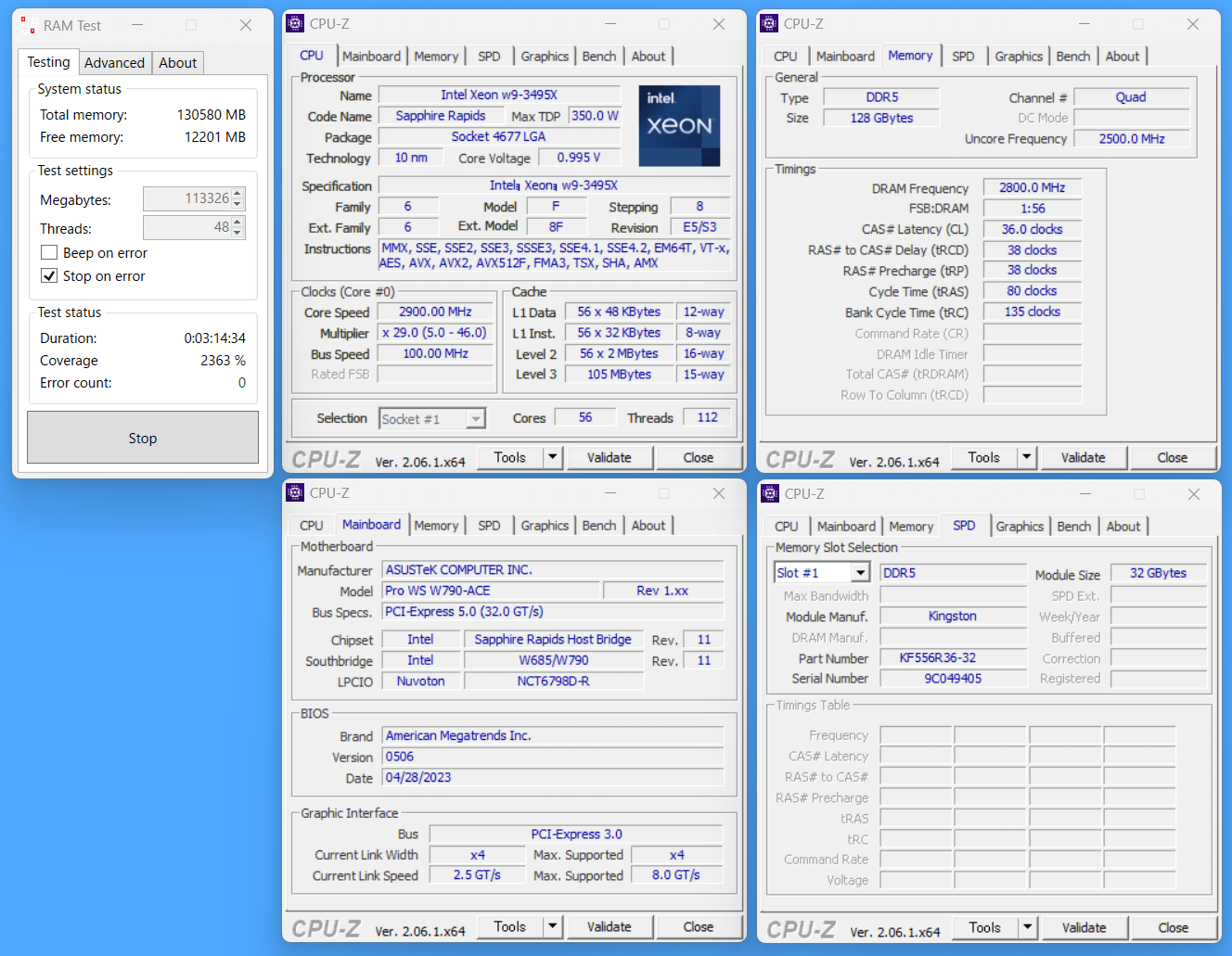
Task: Click the KF556R36-32 part number value
Action: point(954,657)
